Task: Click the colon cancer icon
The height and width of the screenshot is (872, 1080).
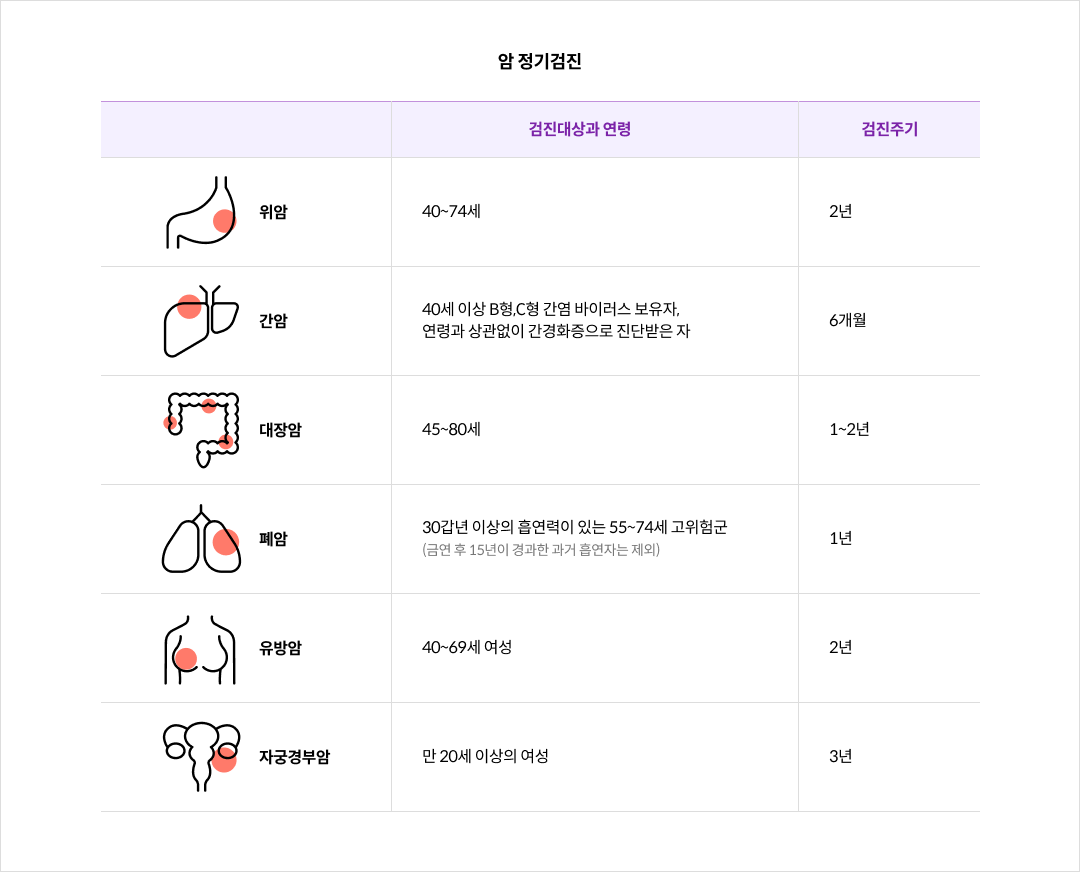Action: coord(202,430)
